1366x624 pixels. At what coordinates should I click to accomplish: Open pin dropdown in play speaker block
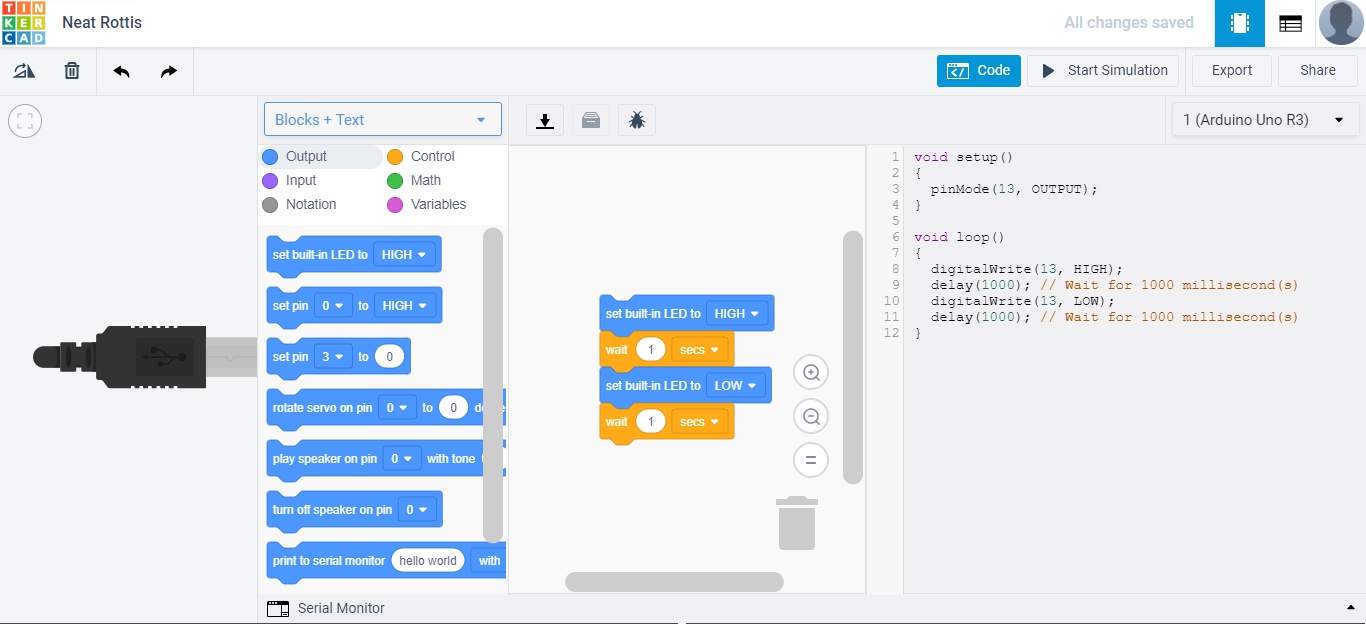point(402,459)
